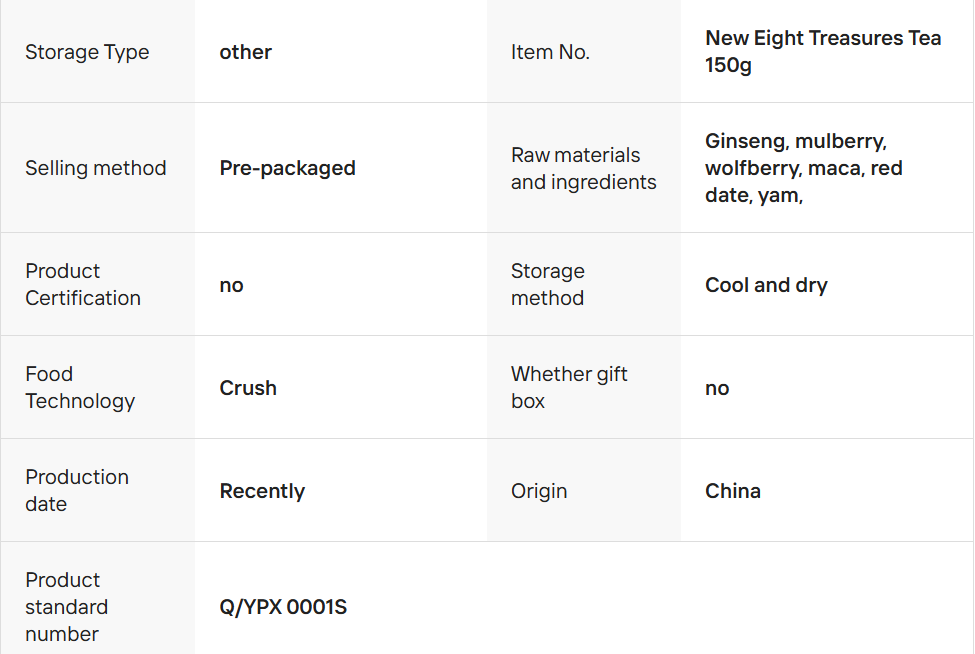
Task: Select the "no" value for gift box
Action: 717,388
